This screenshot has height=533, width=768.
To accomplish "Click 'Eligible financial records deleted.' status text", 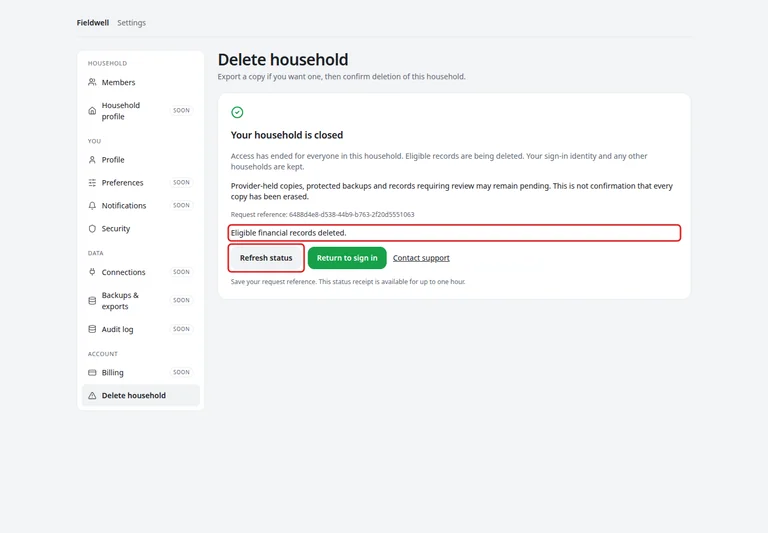I will (x=288, y=233).
